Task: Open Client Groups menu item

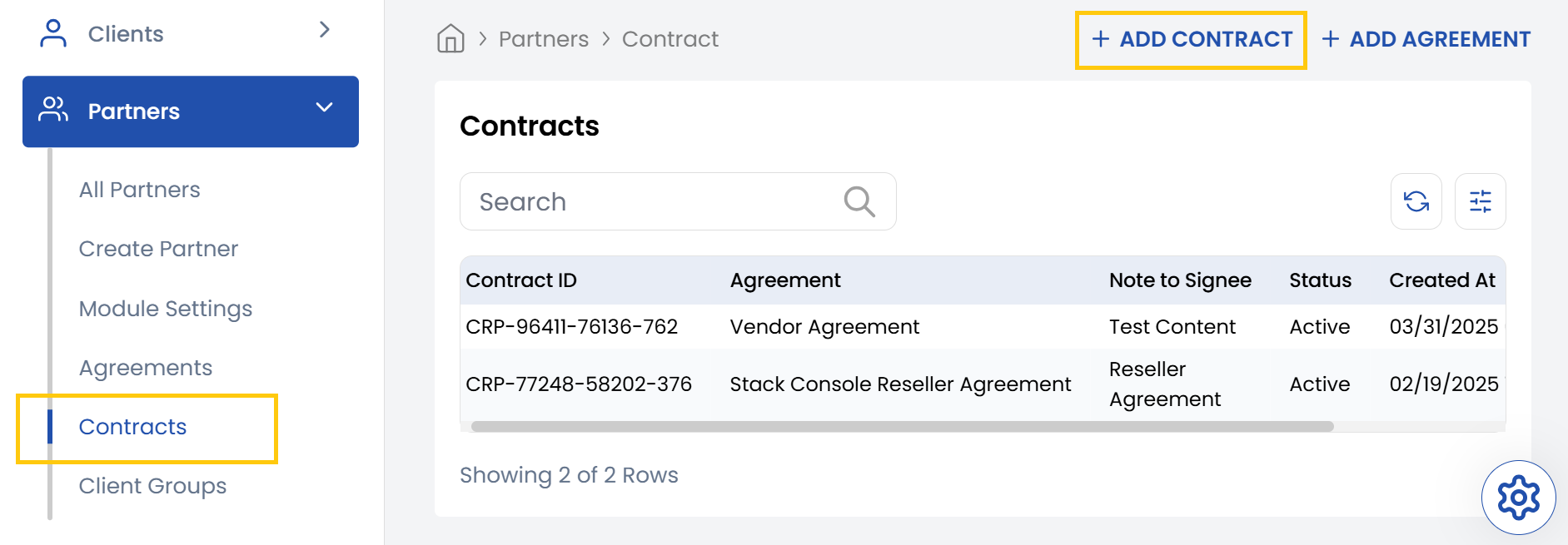Action: coord(152,486)
